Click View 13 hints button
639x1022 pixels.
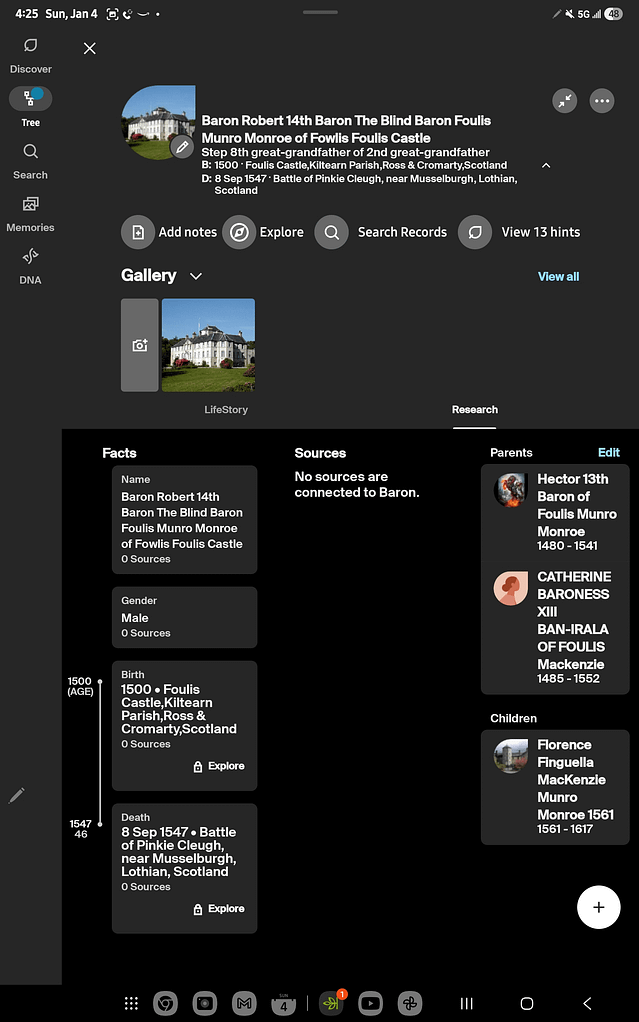[520, 232]
